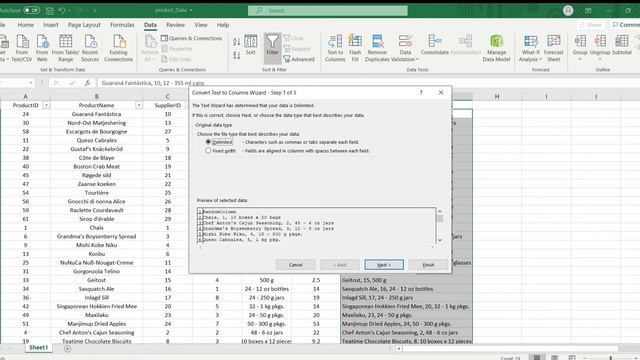This screenshot has width=640, height=360.
Task: Click Cancel in the wizard
Action: click(x=296, y=264)
